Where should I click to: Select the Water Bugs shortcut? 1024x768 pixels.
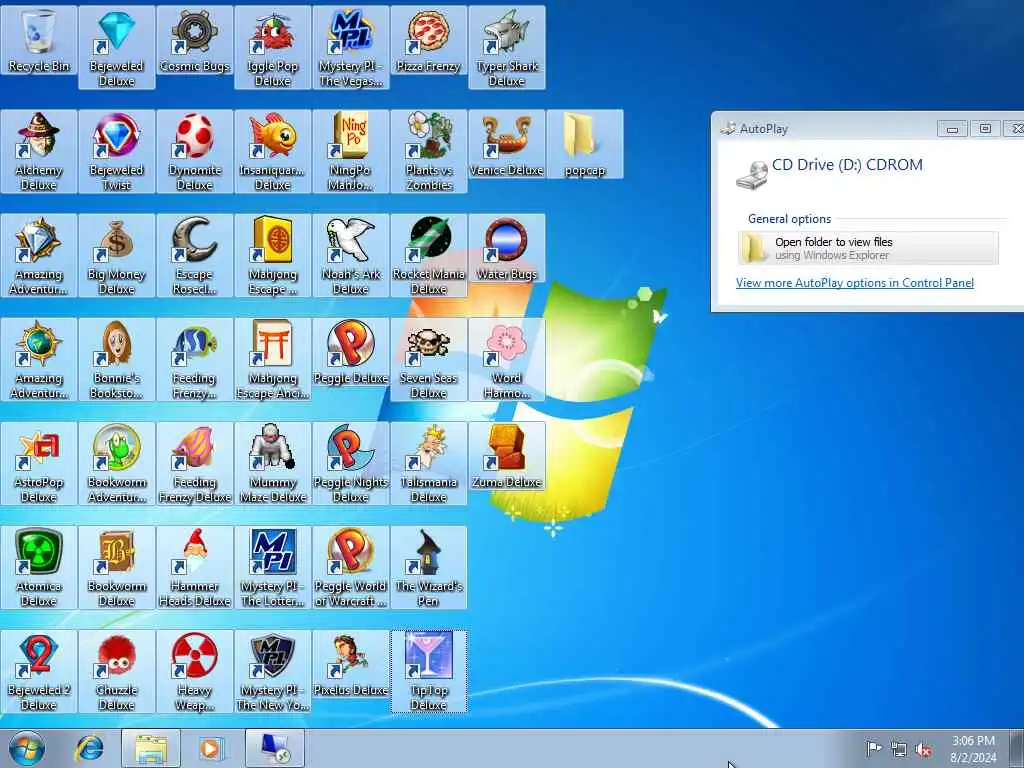(x=507, y=248)
